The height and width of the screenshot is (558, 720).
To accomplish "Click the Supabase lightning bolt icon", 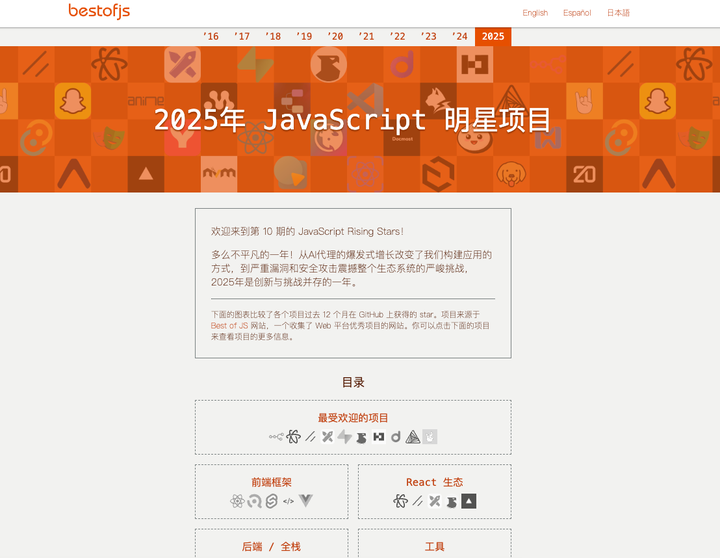I will pos(344,437).
